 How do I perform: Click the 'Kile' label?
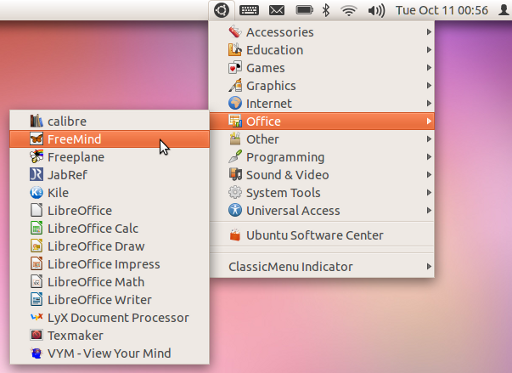[x=58, y=193]
